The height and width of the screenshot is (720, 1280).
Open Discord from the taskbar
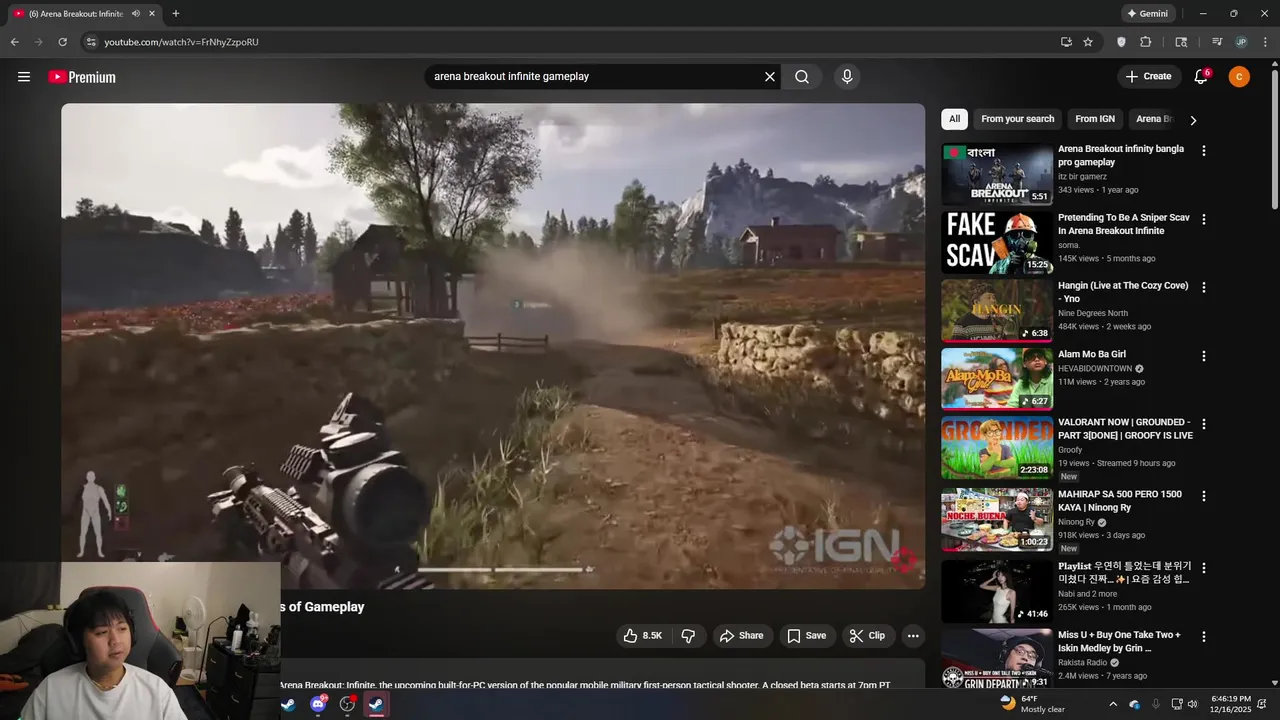pyautogui.click(x=318, y=704)
